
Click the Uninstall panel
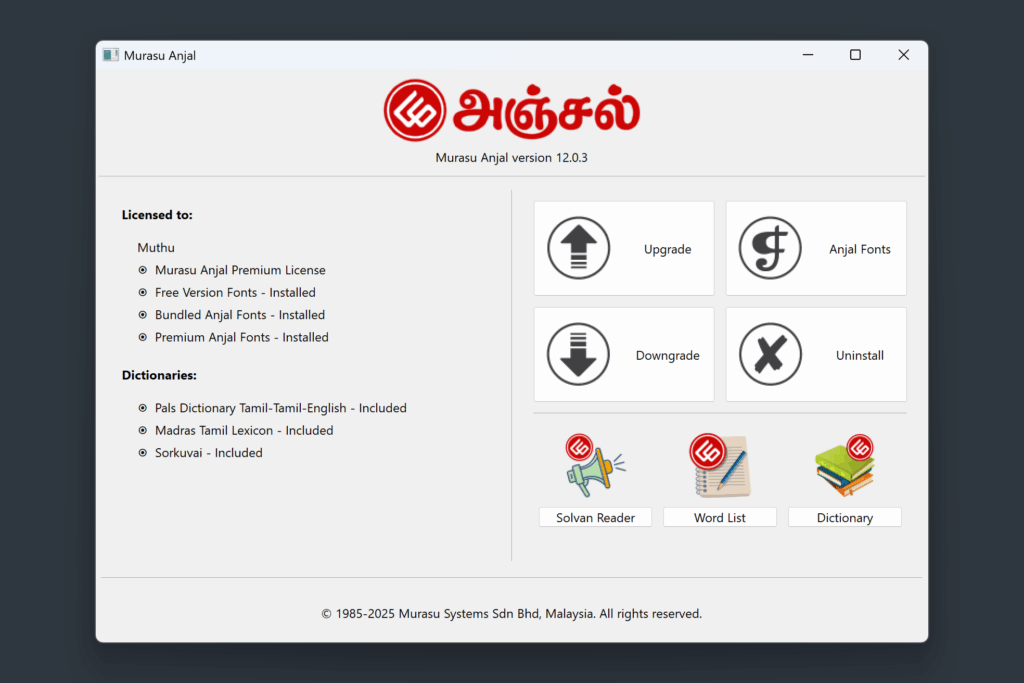[816, 354]
